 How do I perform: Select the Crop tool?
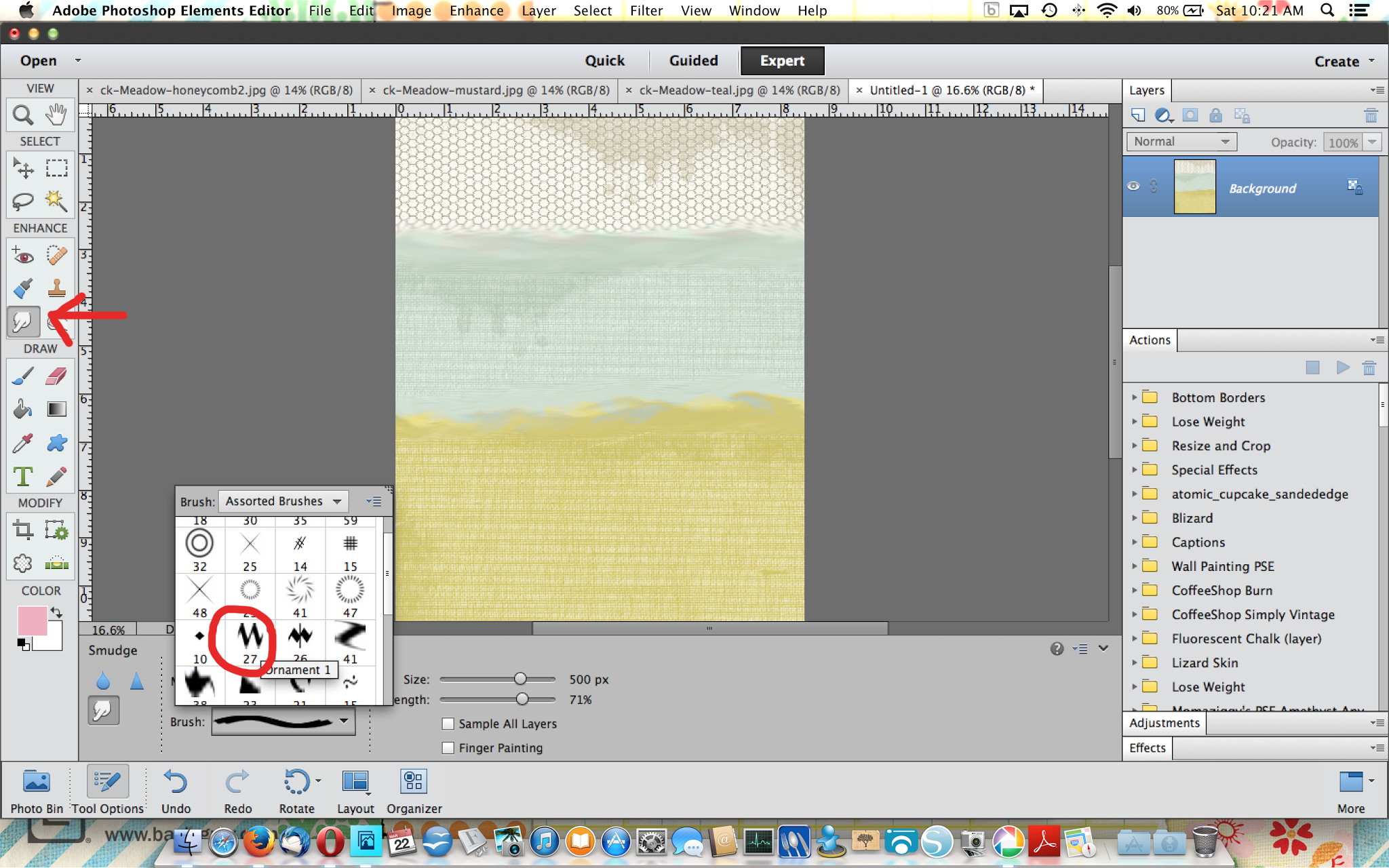pos(23,530)
